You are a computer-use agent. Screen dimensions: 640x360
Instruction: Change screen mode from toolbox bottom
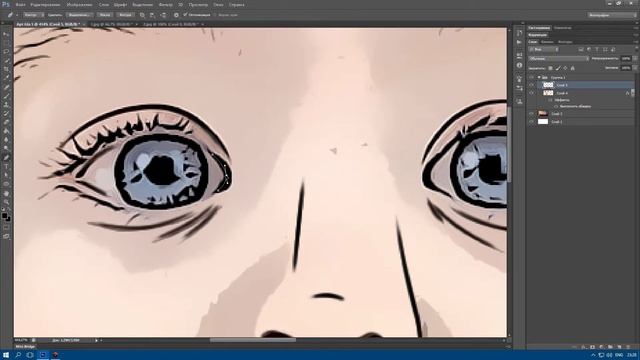(x=6, y=236)
